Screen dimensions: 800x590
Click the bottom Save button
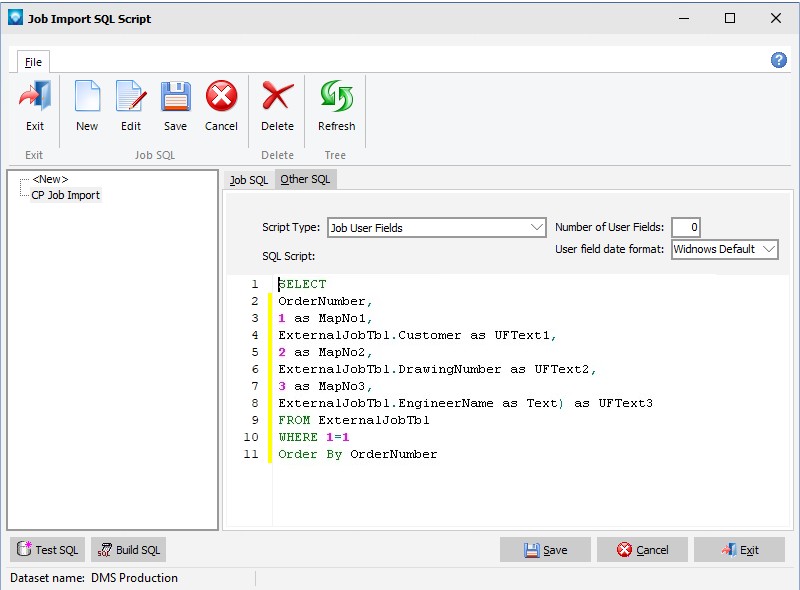[545, 550]
